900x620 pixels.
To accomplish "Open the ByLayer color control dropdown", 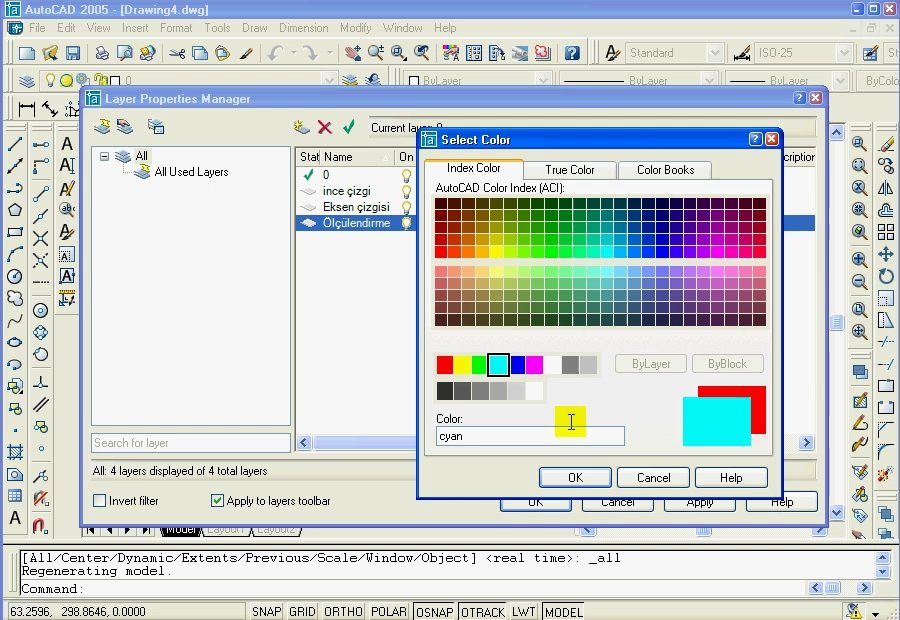I will [542, 80].
